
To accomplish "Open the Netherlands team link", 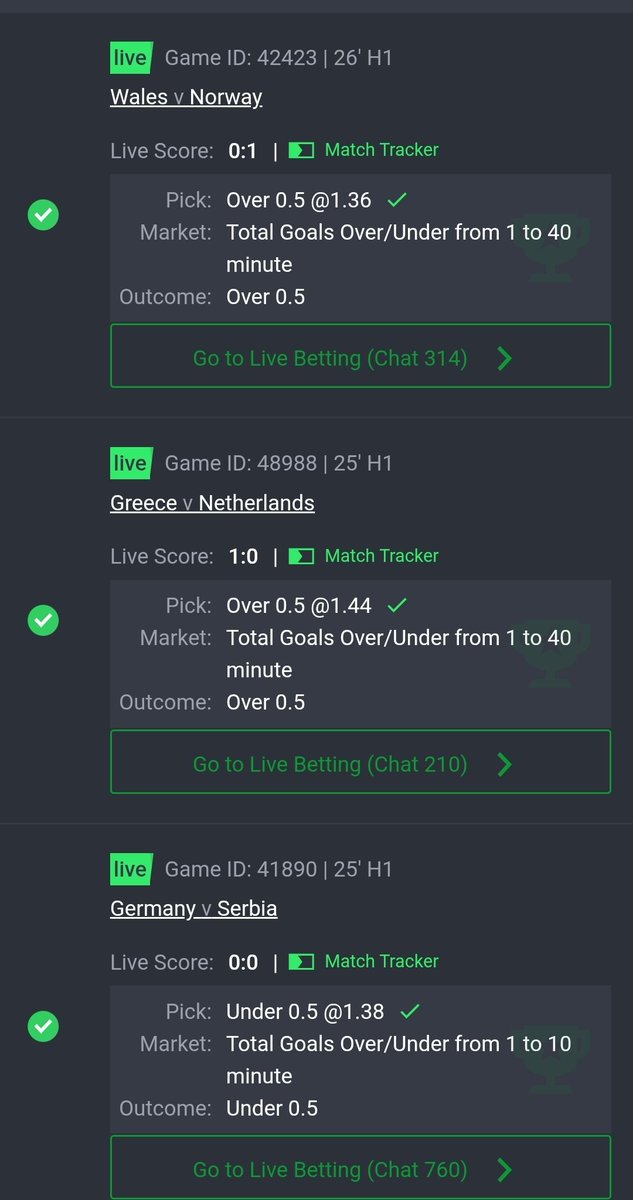I will click(257, 503).
